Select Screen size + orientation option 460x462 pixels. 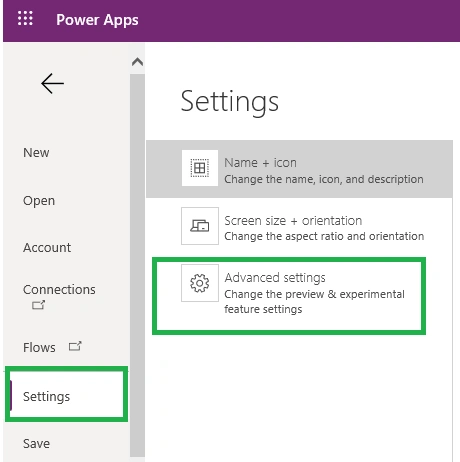point(299,227)
